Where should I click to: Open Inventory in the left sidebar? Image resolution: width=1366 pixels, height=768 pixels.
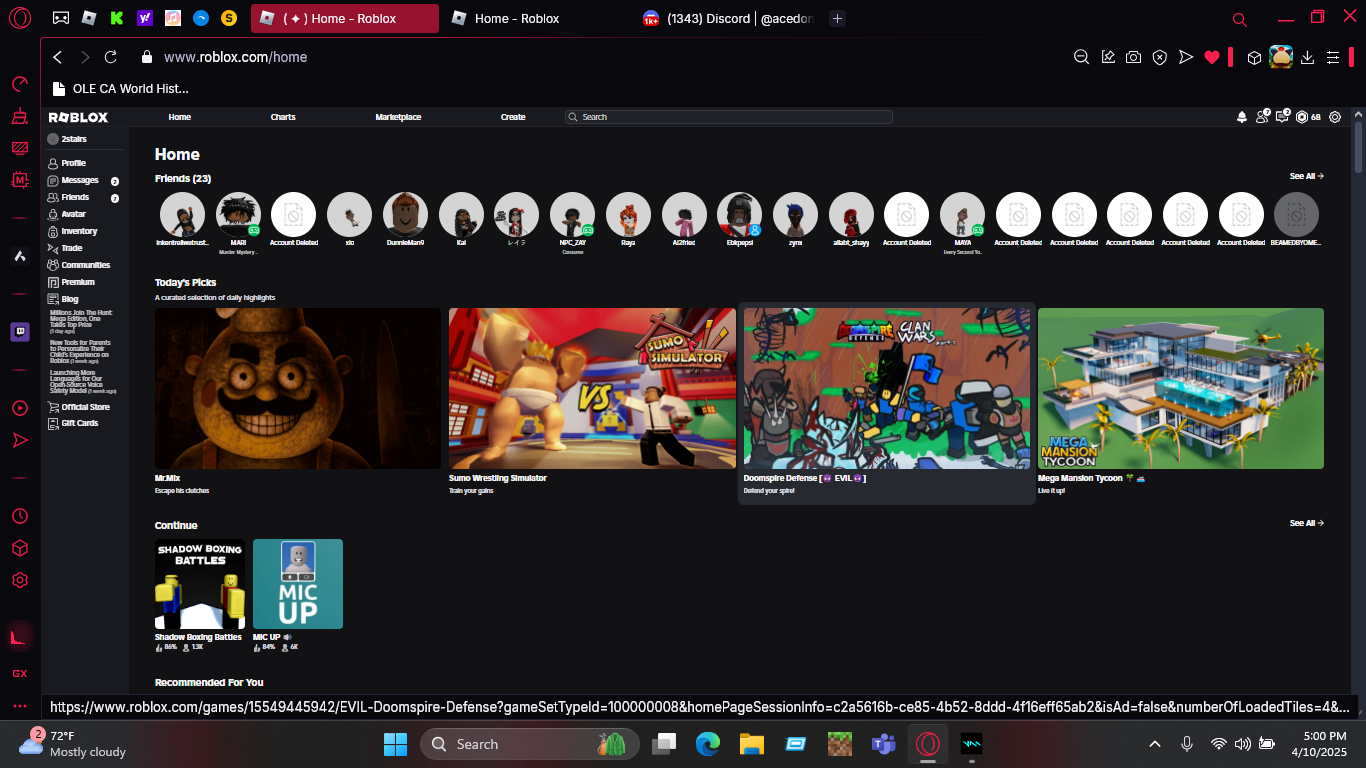(x=79, y=231)
